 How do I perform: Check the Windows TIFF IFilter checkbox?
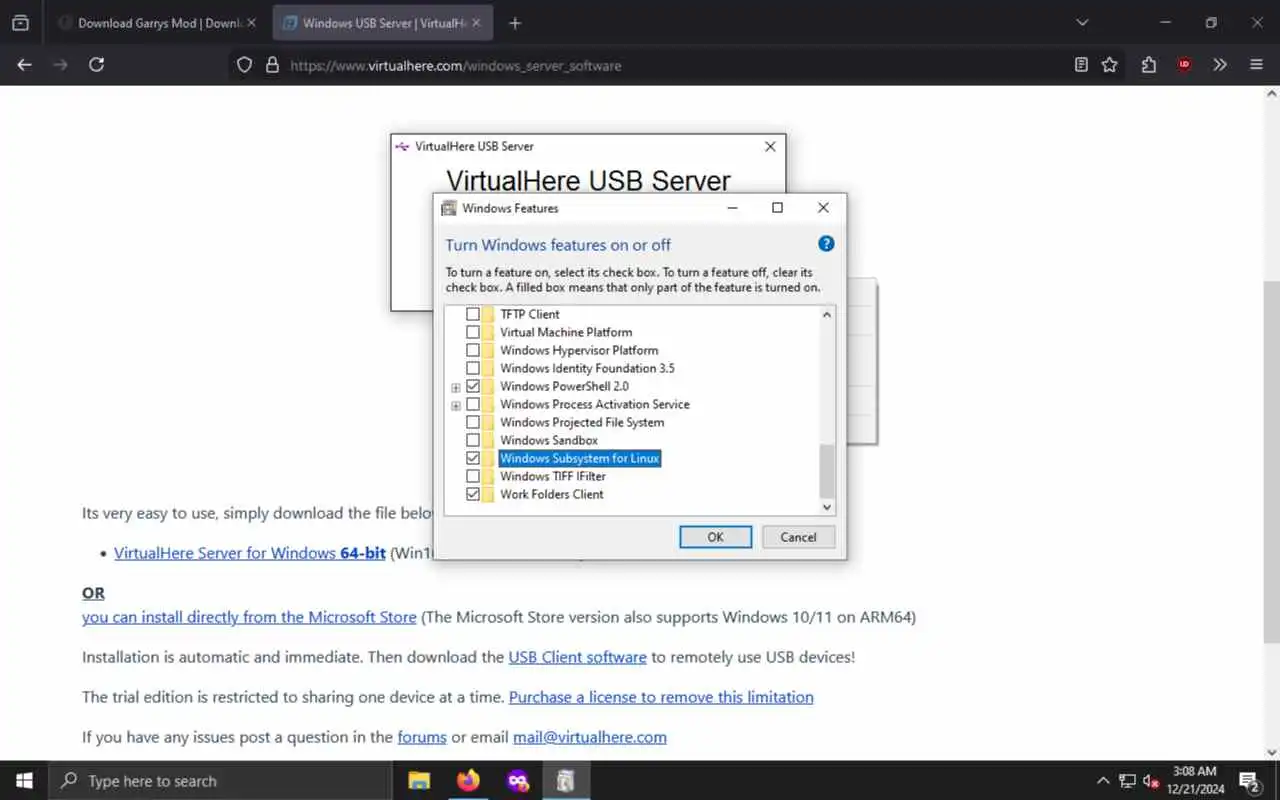click(473, 476)
